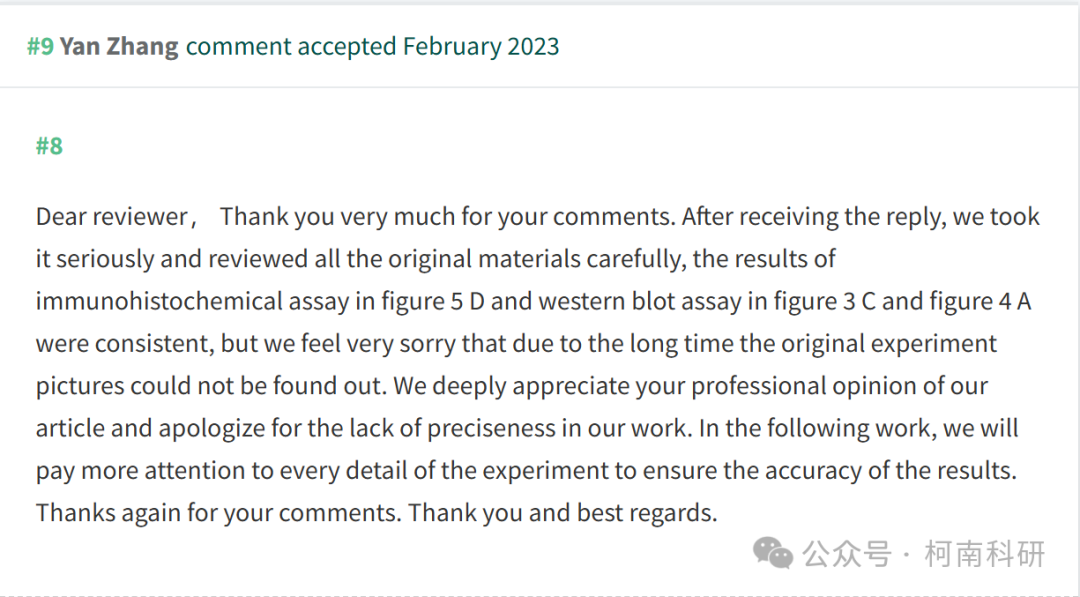The image size is (1080, 597).
Task: Click the 'Dear reviewer' salutation
Action: [112, 216]
